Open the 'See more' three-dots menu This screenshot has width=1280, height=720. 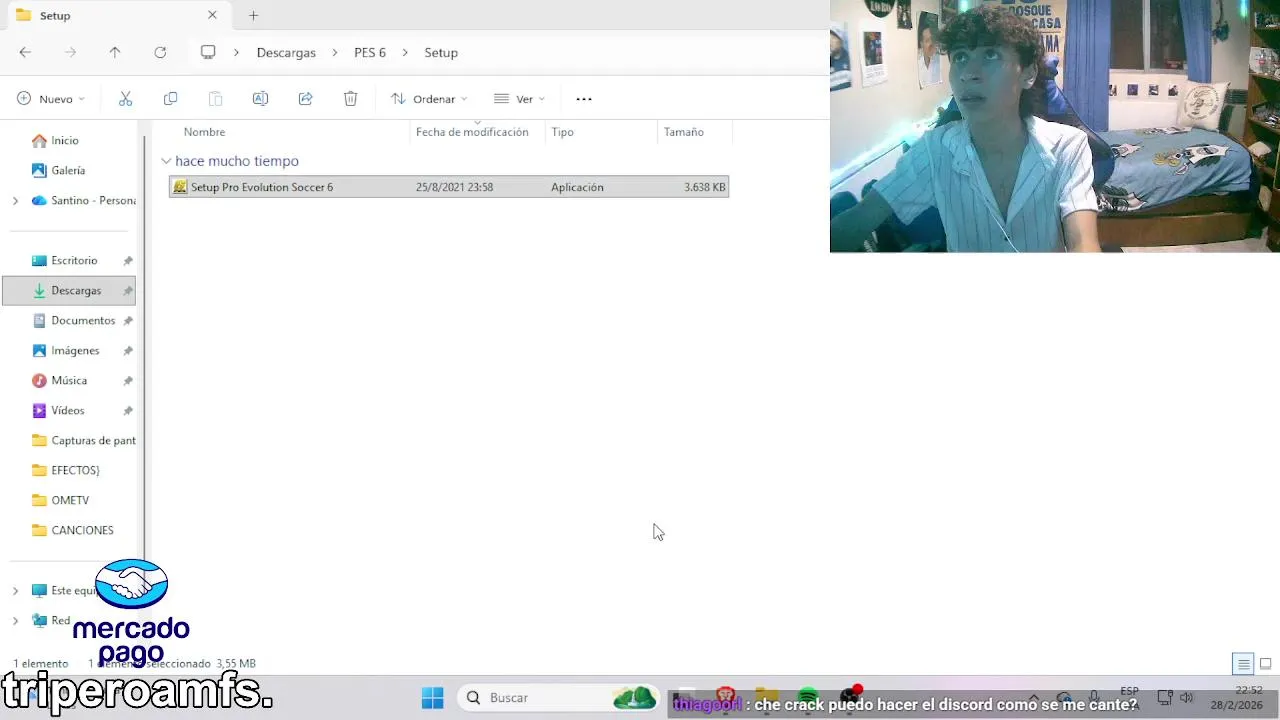[x=584, y=98]
